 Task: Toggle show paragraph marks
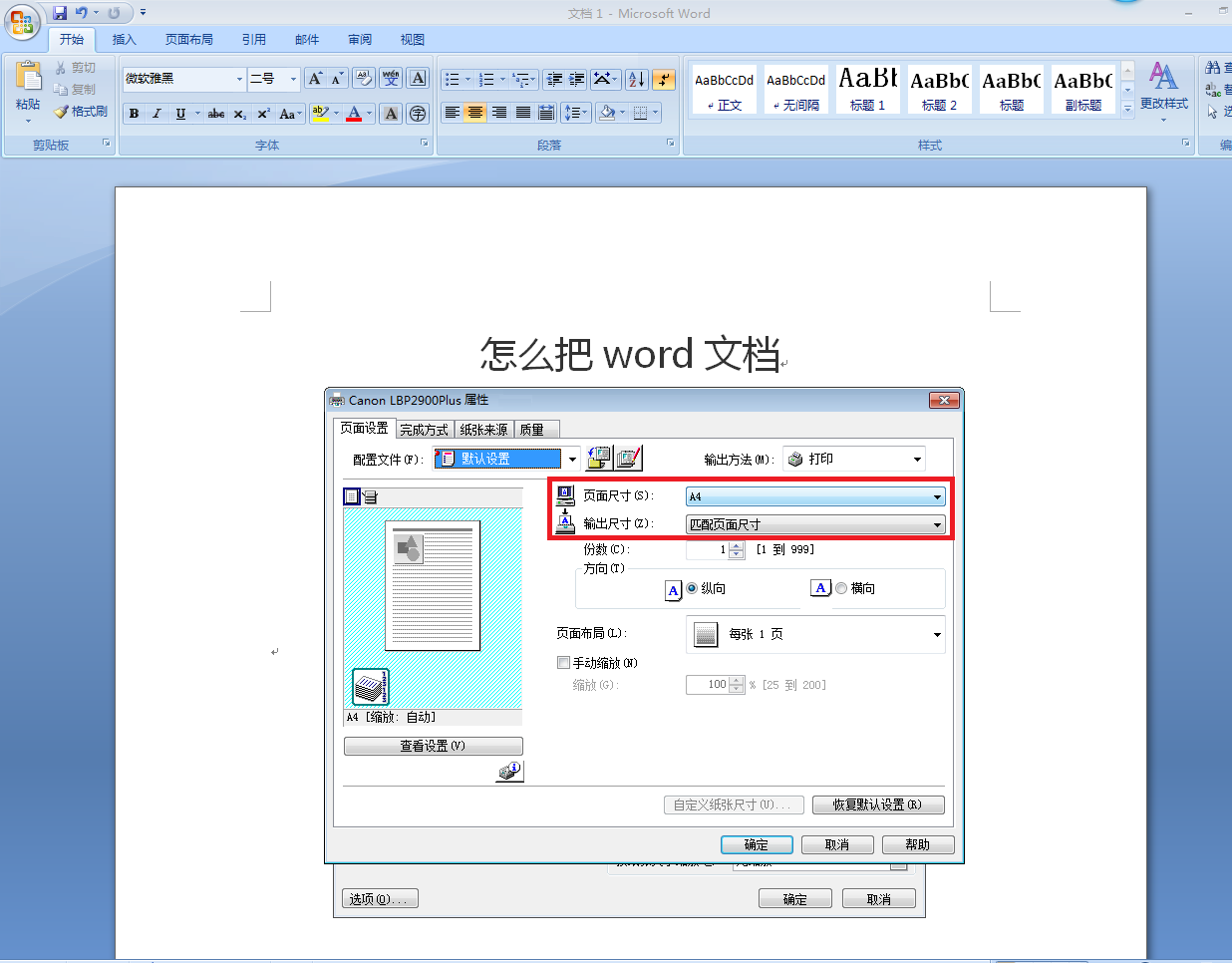[664, 80]
